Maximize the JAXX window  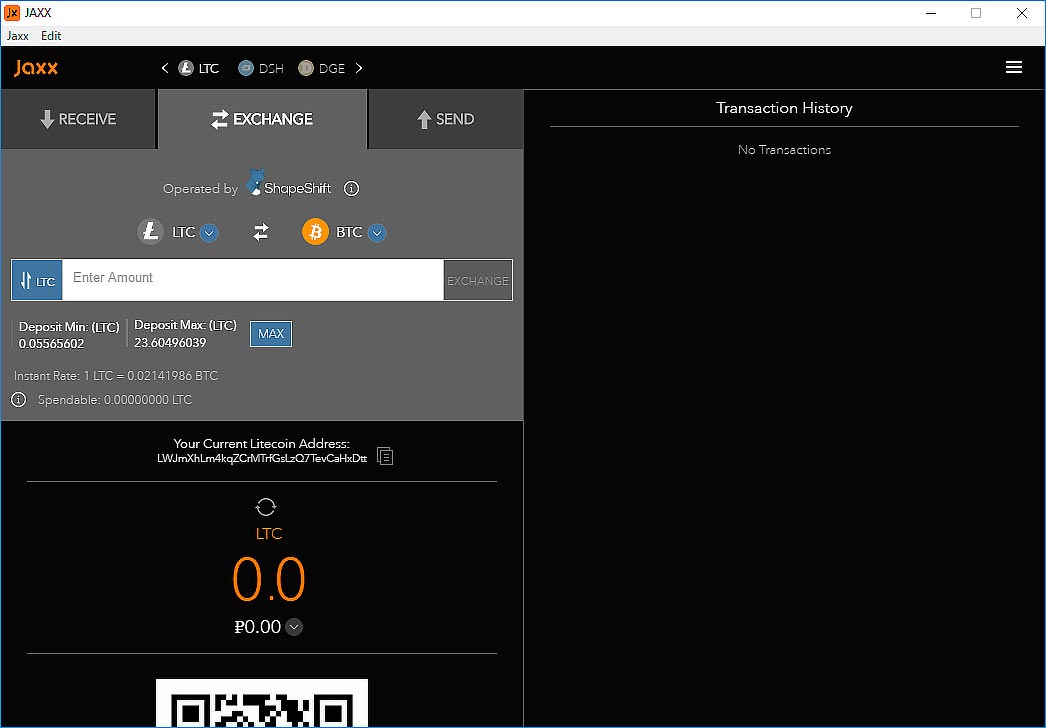pos(976,13)
